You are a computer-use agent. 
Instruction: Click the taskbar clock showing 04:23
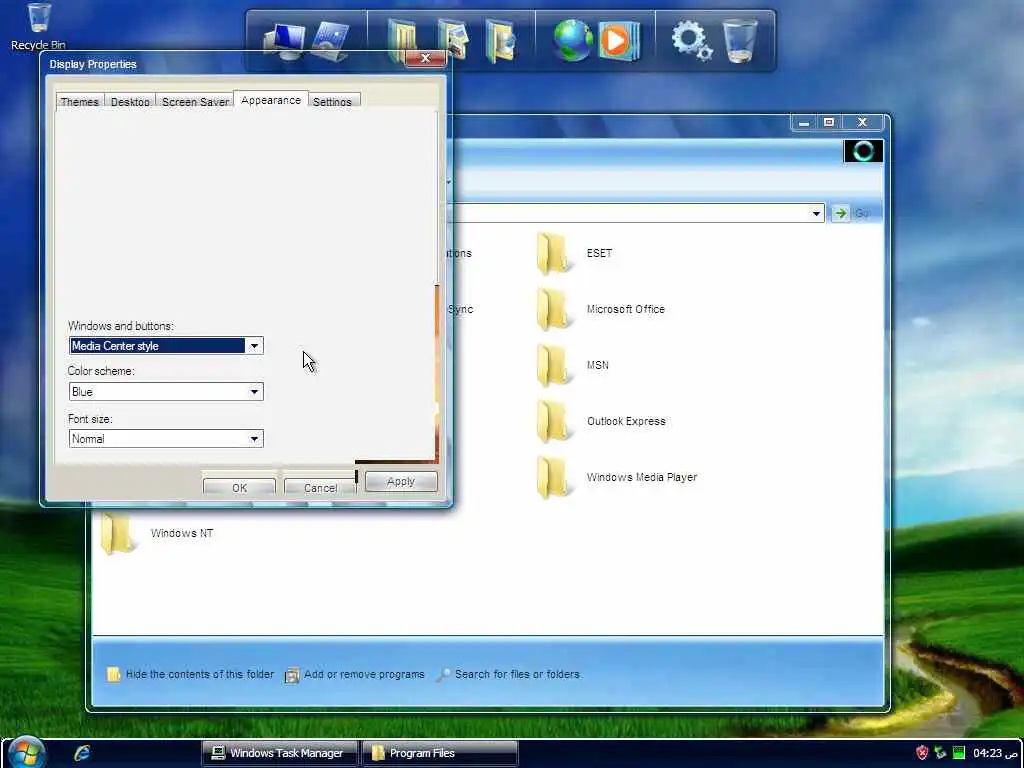(x=995, y=753)
